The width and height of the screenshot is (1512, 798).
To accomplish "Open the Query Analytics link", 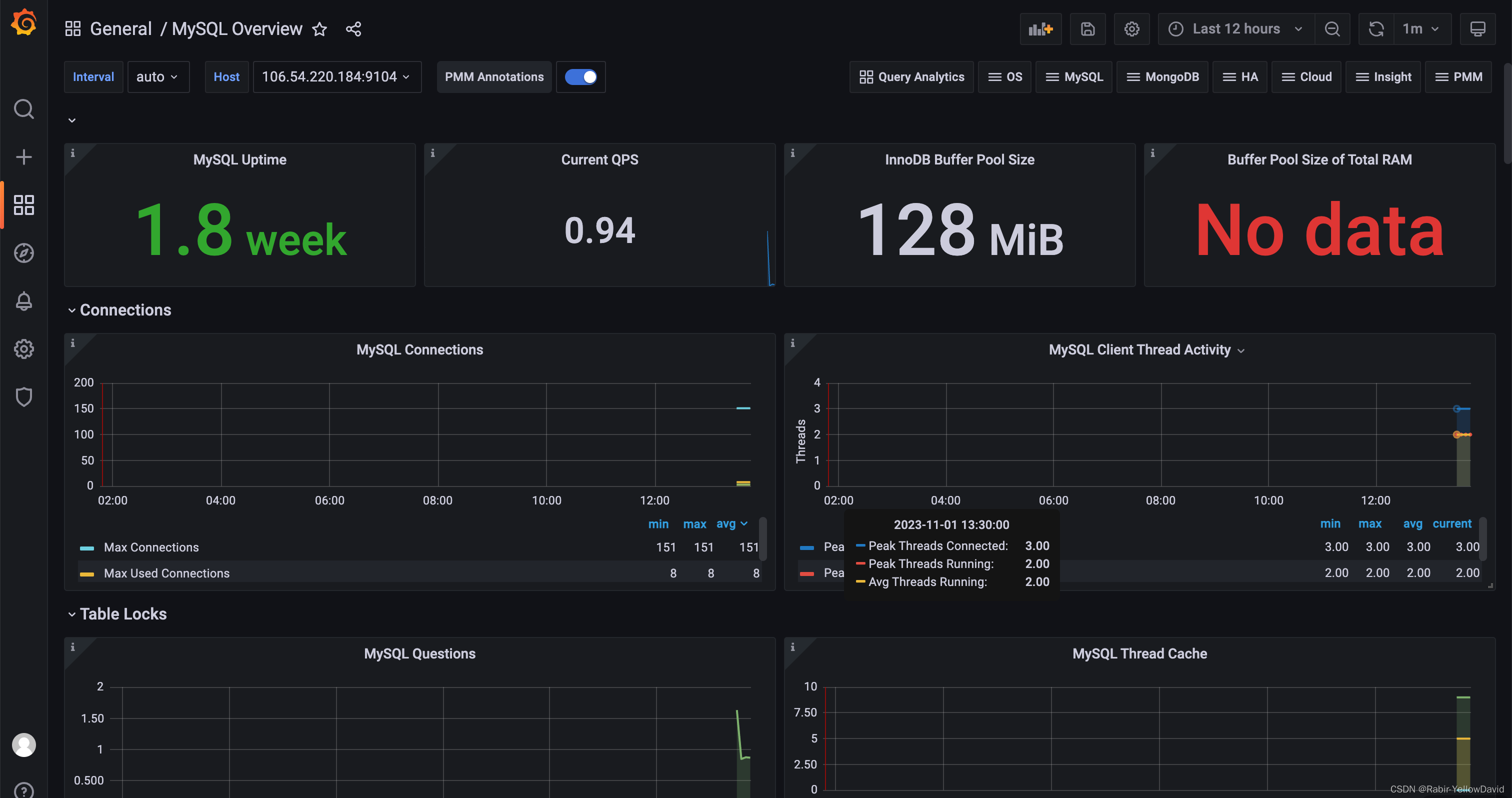I will pos(911,77).
